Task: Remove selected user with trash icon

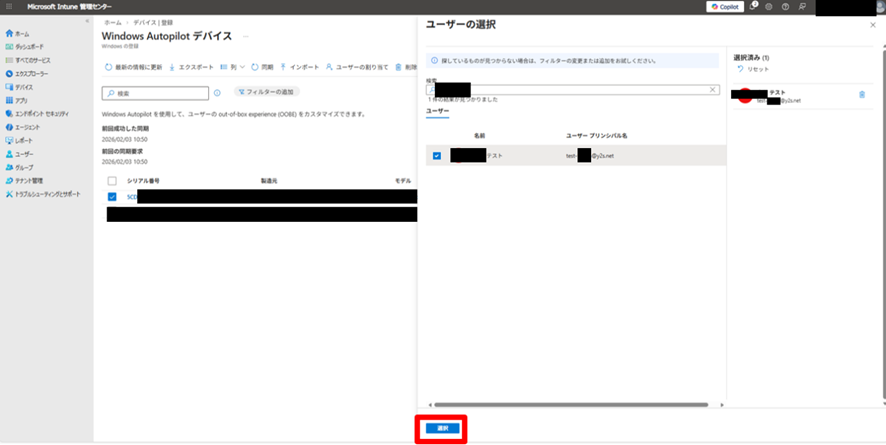Action: point(862,95)
